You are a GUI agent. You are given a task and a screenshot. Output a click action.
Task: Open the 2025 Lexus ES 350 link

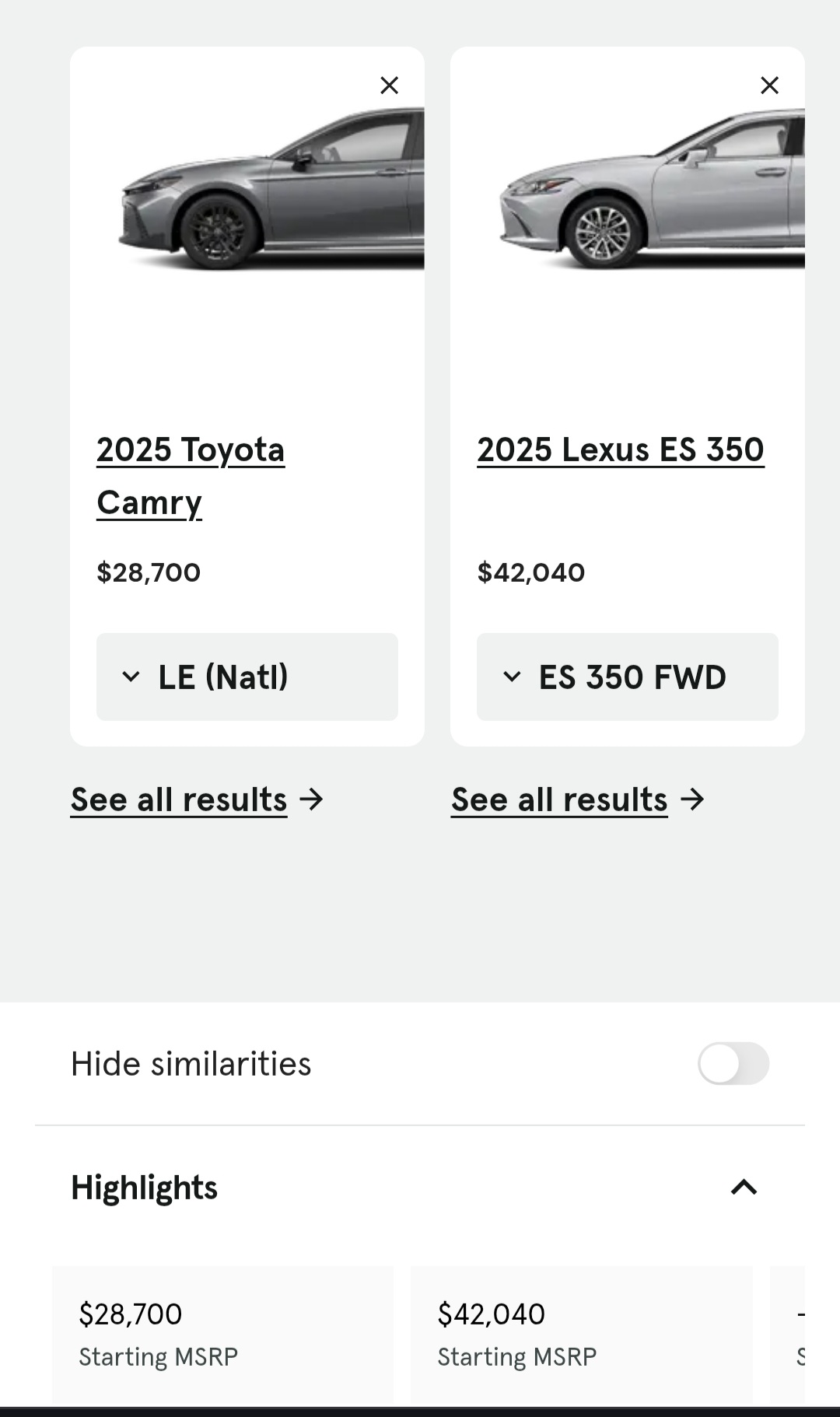pyautogui.click(x=621, y=450)
